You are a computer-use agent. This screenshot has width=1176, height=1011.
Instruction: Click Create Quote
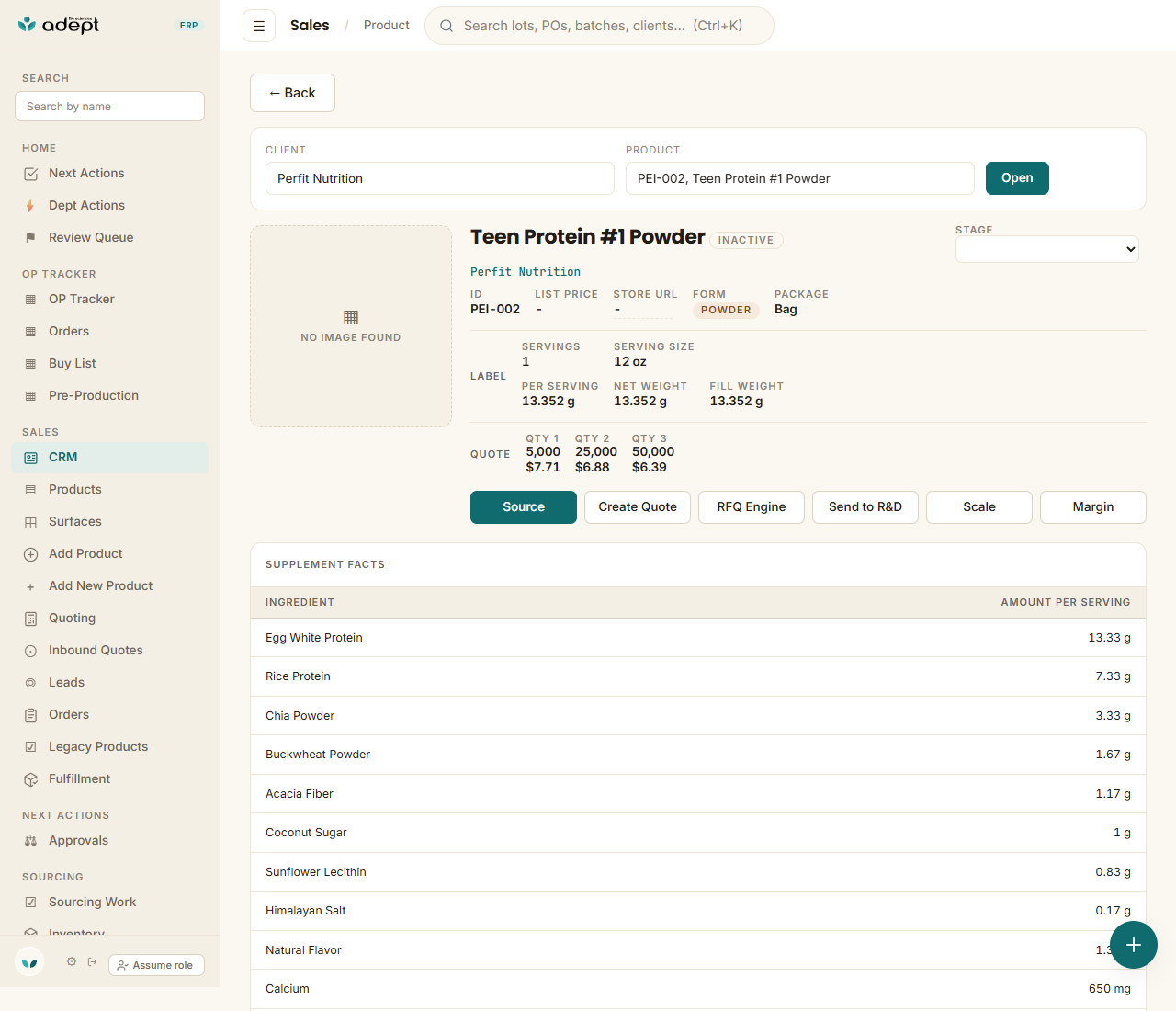pos(638,507)
